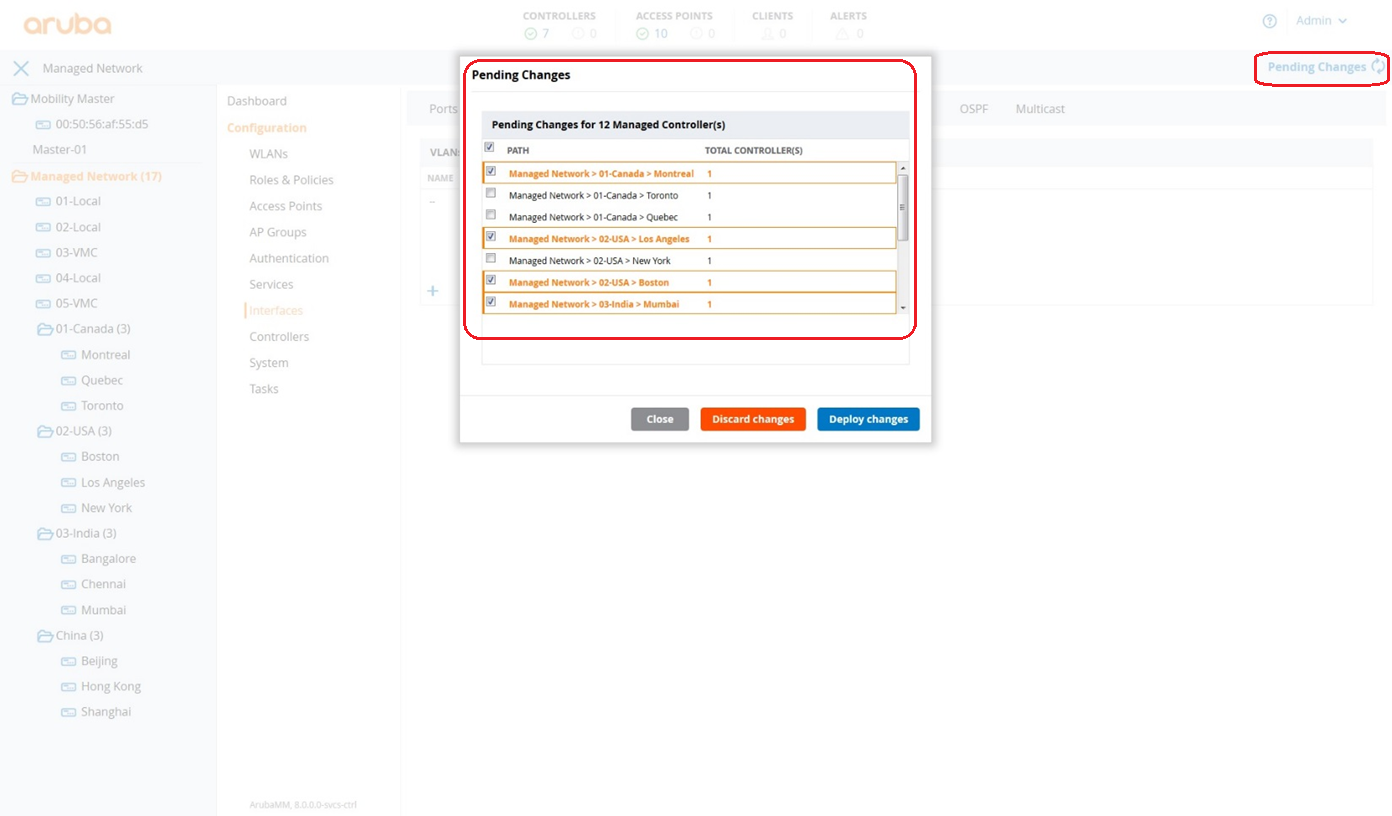Click the device icon beside Mumbai in tree
Image resolution: width=1392 pixels, height=816 pixels.
68,610
